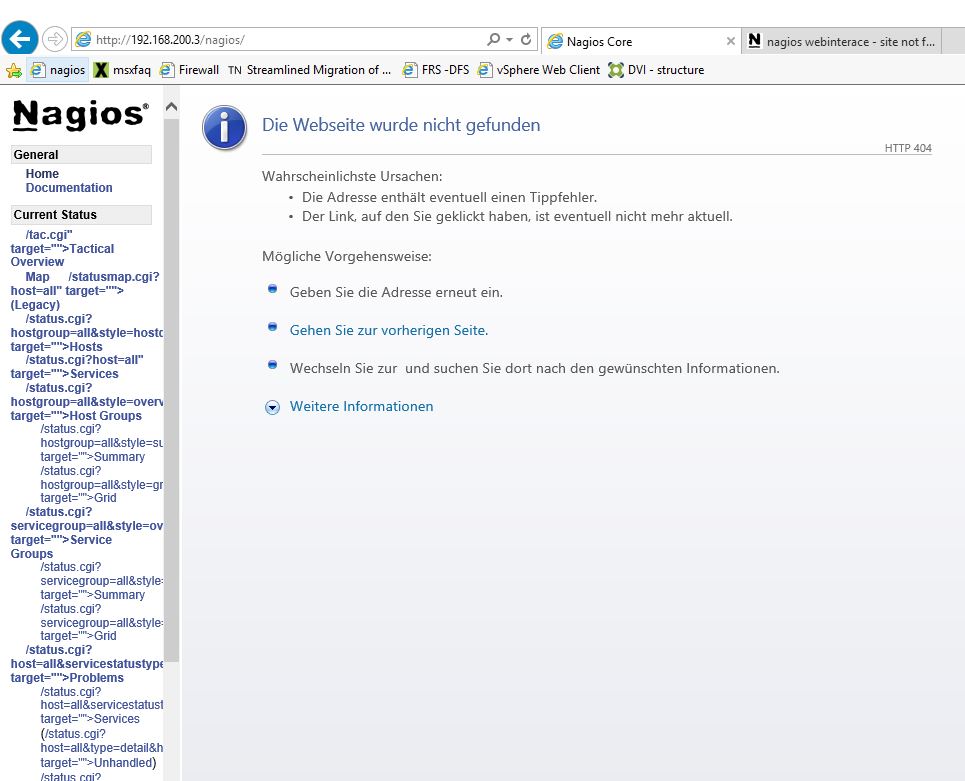Open the Home link under General
965x781 pixels.
pos(42,174)
